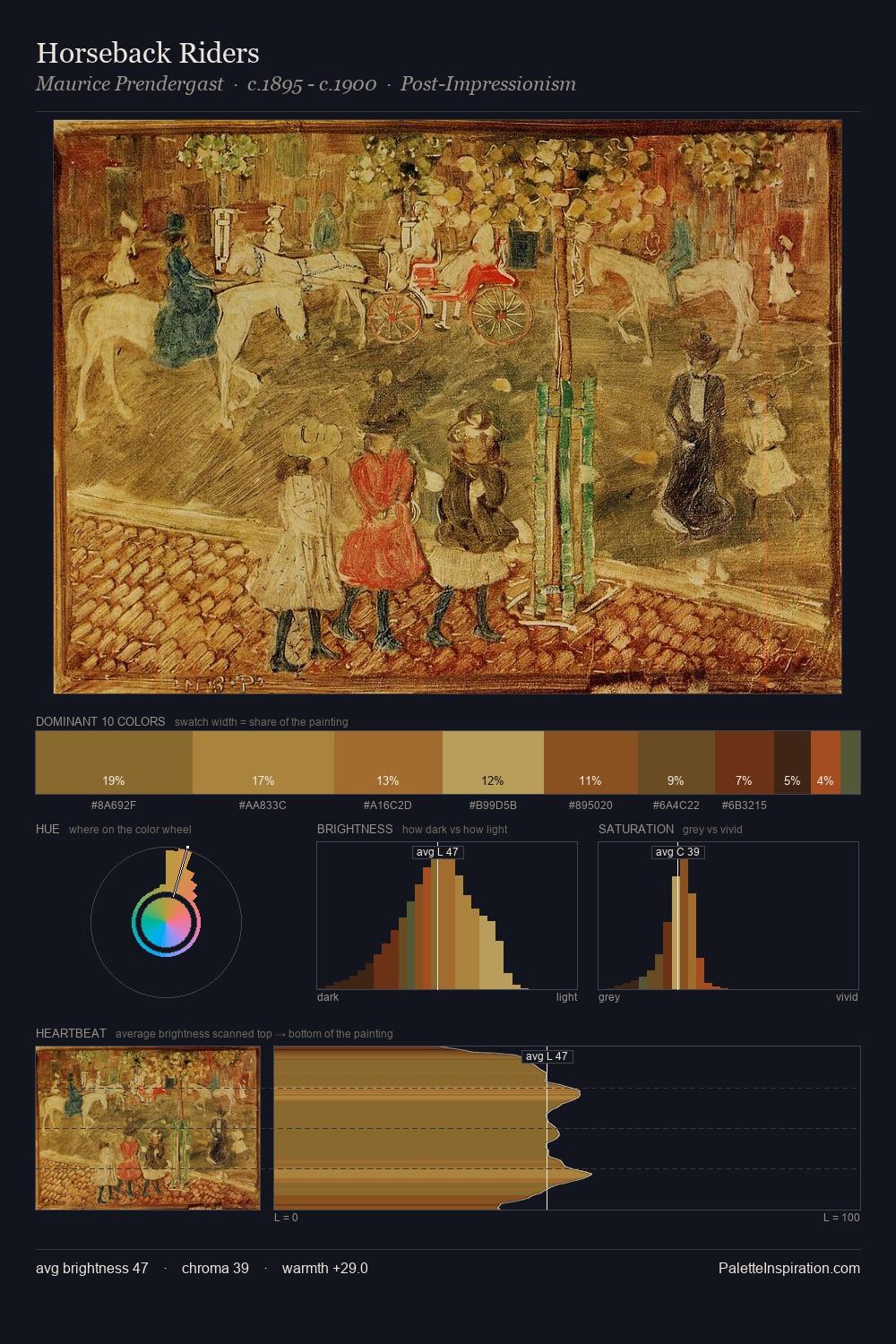
Task: Click the hex code #8A692F
Action: coord(114,806)
